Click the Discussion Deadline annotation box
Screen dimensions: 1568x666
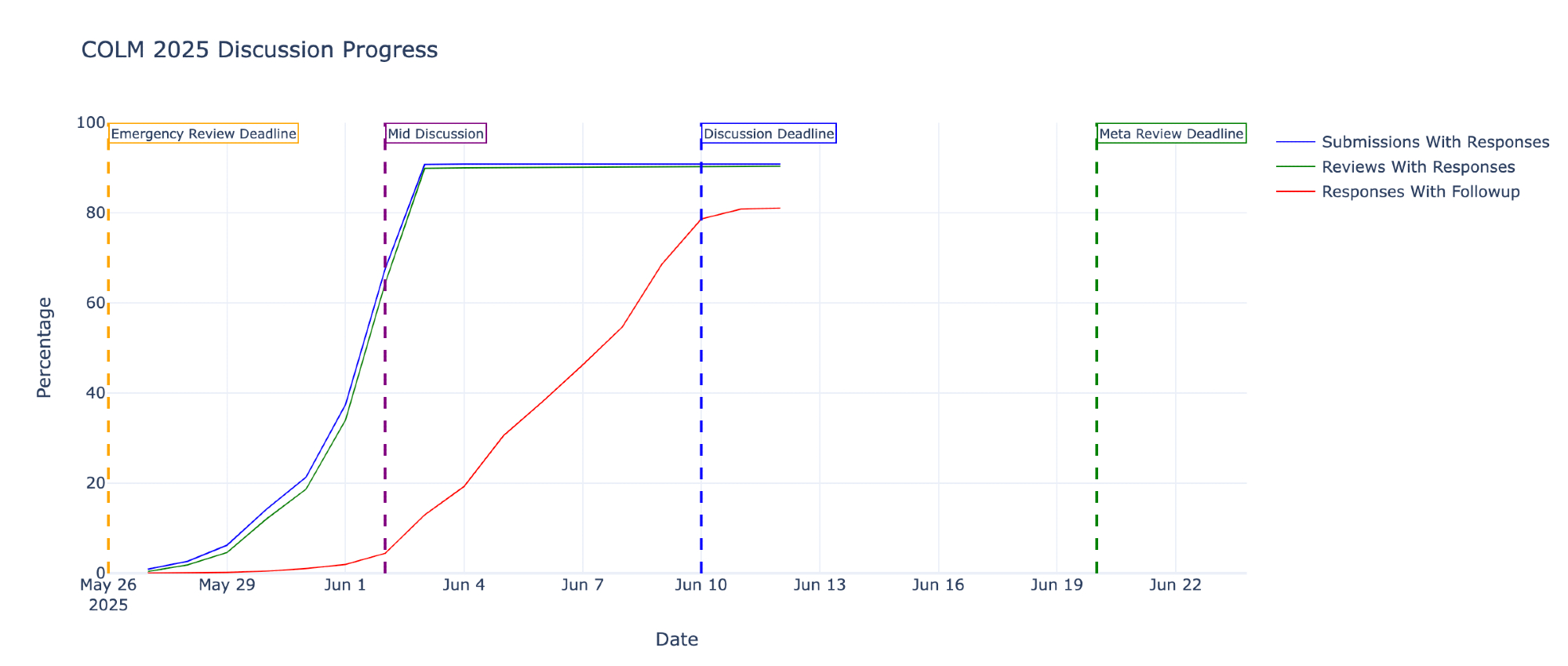click(x=768, y=133)
